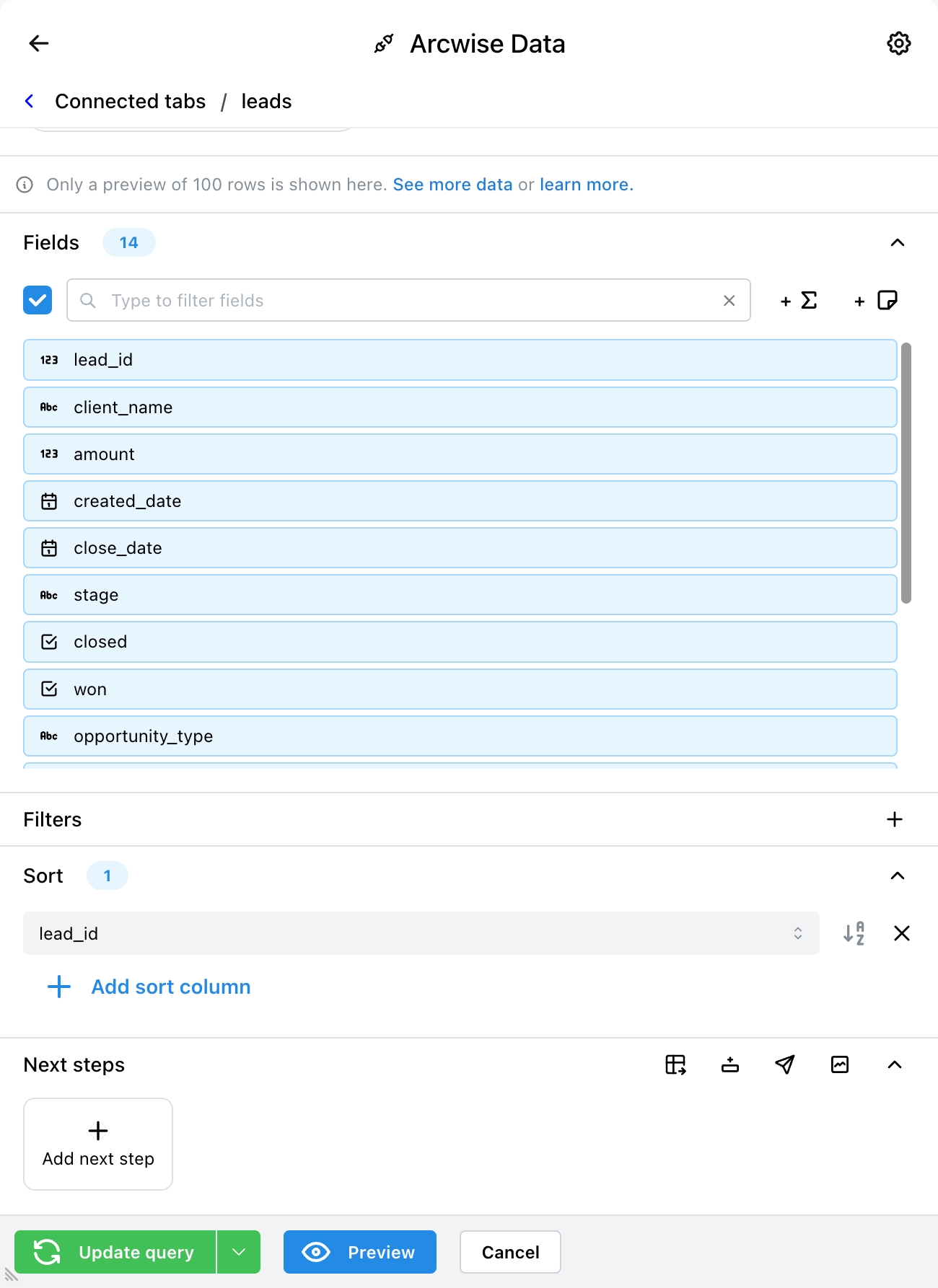Image resolution: width=938 pixels, height=1288 pixels.
Task: Click the send paper plane icon
Action: tap(784, 1064)
